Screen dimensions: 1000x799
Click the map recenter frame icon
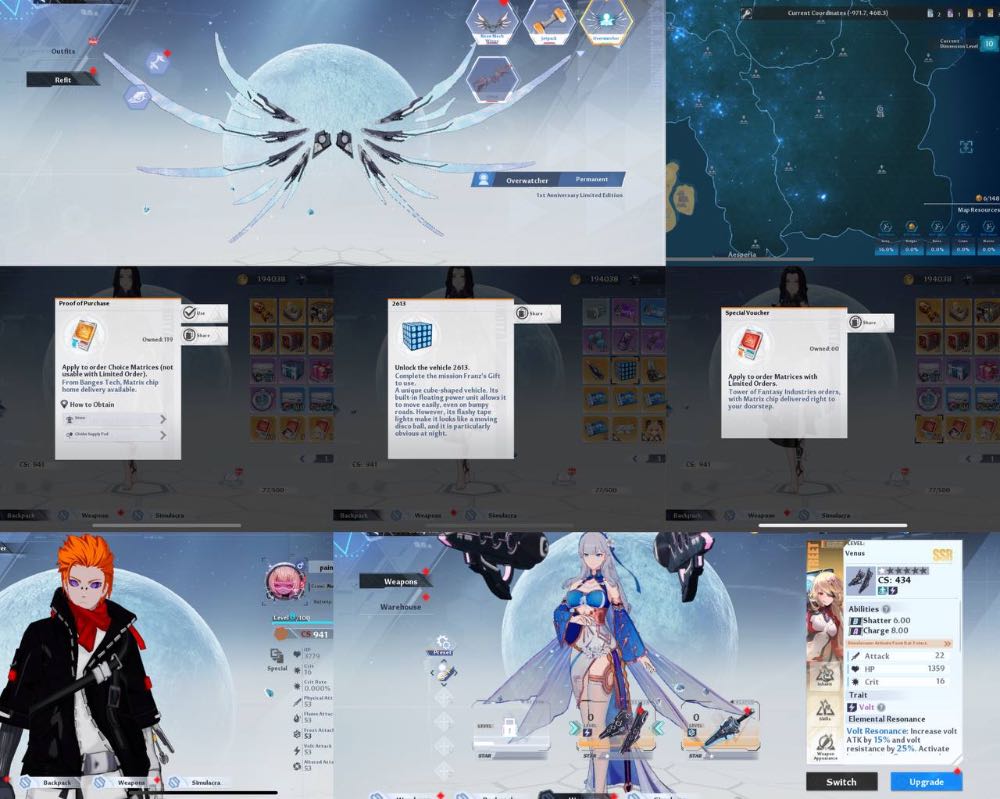pos(966,147)
